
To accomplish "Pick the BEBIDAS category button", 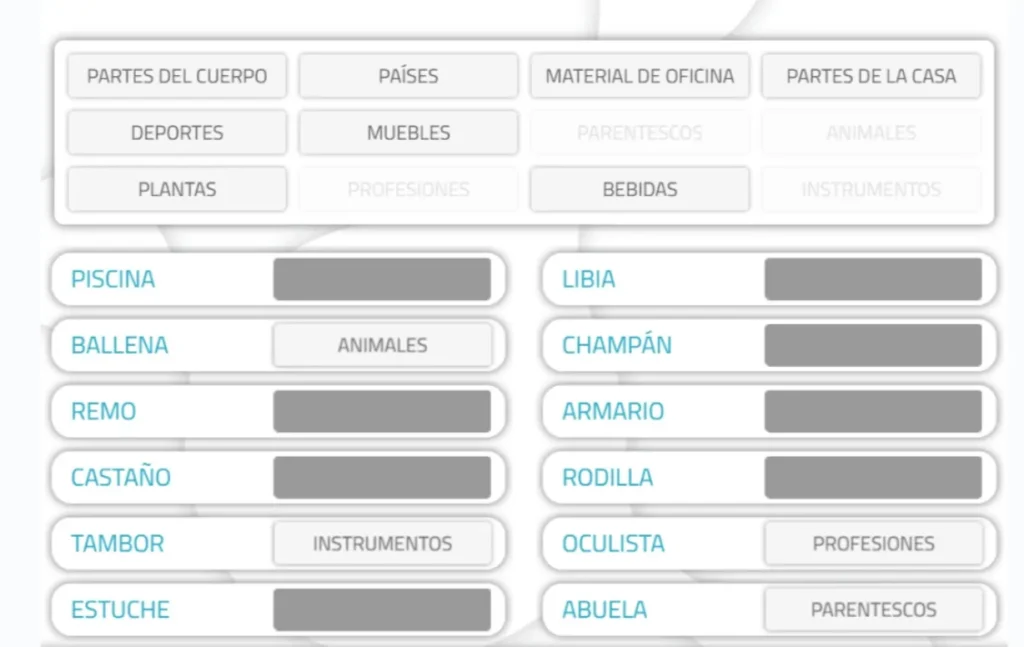I will pyautogui.click(x=639, y=189).
